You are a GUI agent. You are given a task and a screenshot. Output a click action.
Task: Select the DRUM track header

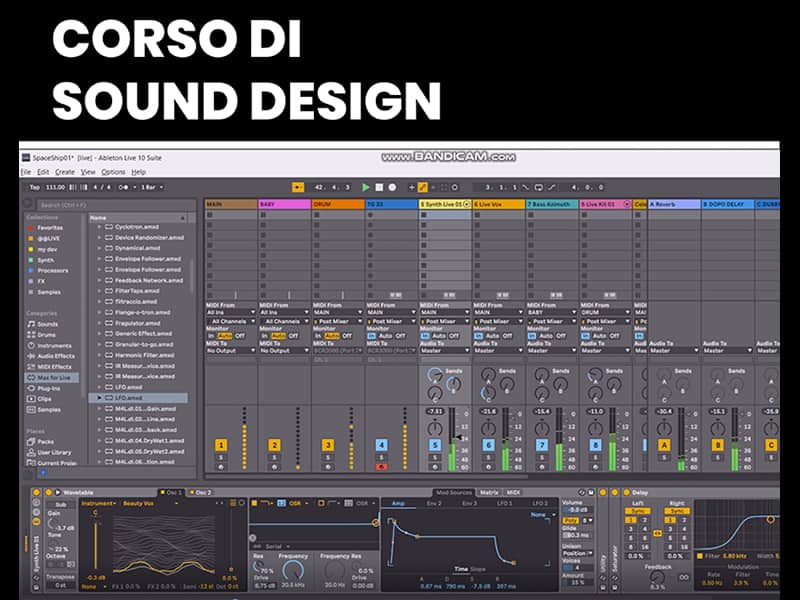click(338, 204)
